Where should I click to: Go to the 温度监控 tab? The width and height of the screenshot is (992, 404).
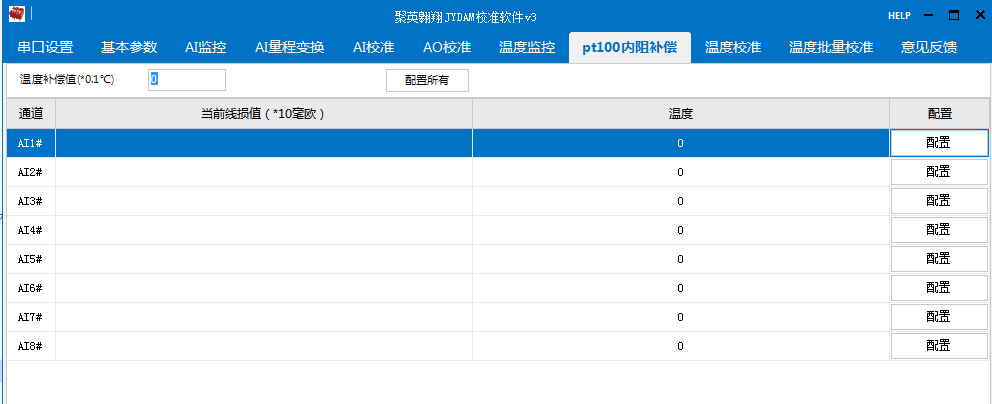pos(526,47)
